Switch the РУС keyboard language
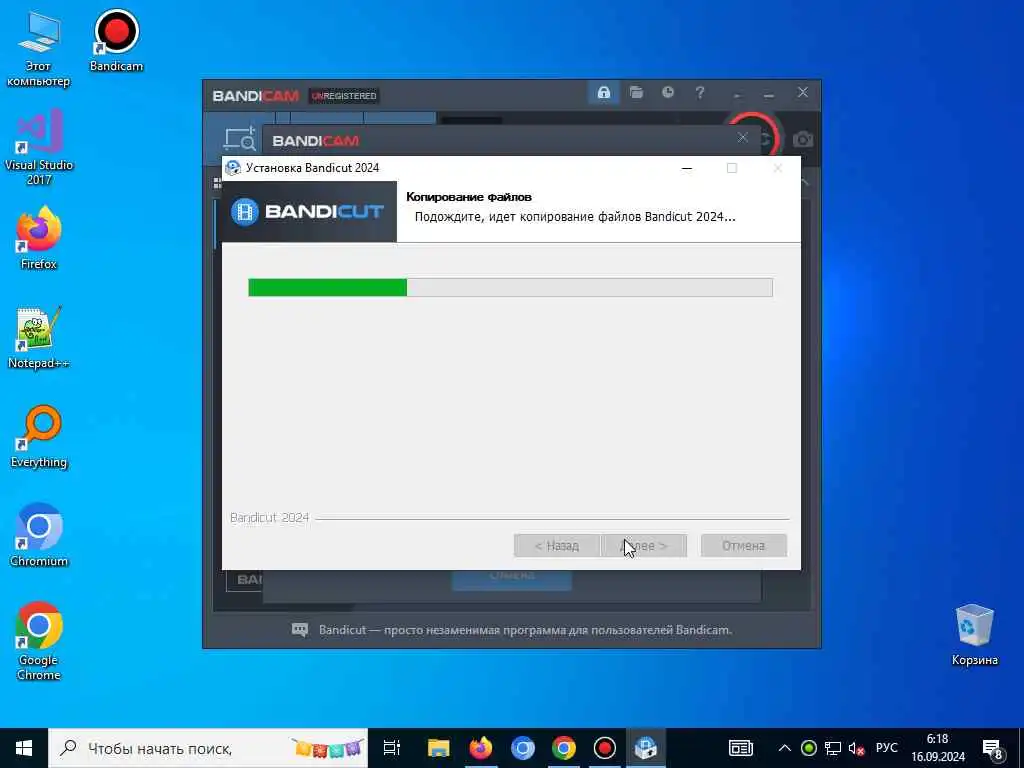This screenshot has width=1024, height=768. point(886,748)
